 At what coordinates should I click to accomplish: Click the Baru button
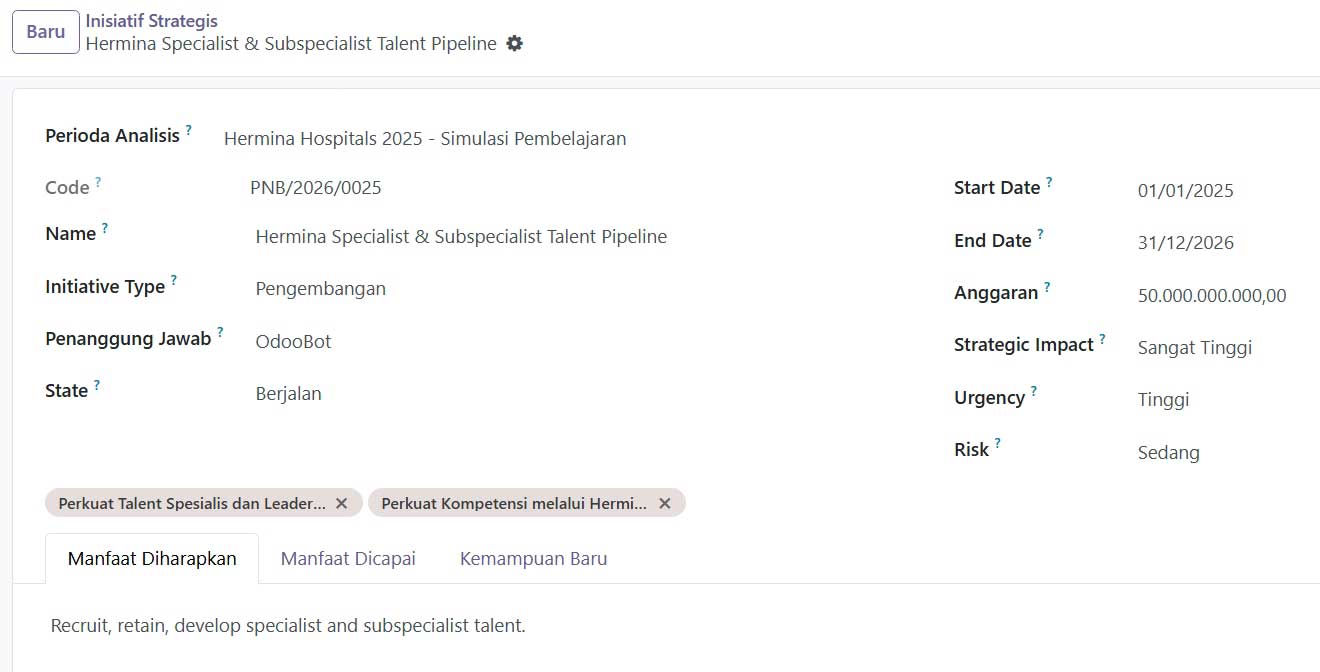(46, 32)
